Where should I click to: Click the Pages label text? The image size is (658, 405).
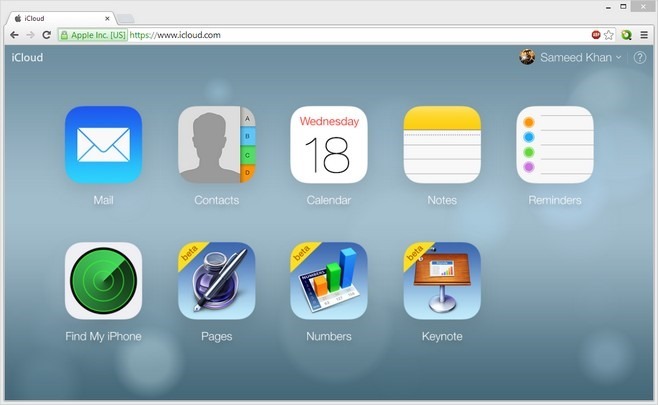point(217,337)
